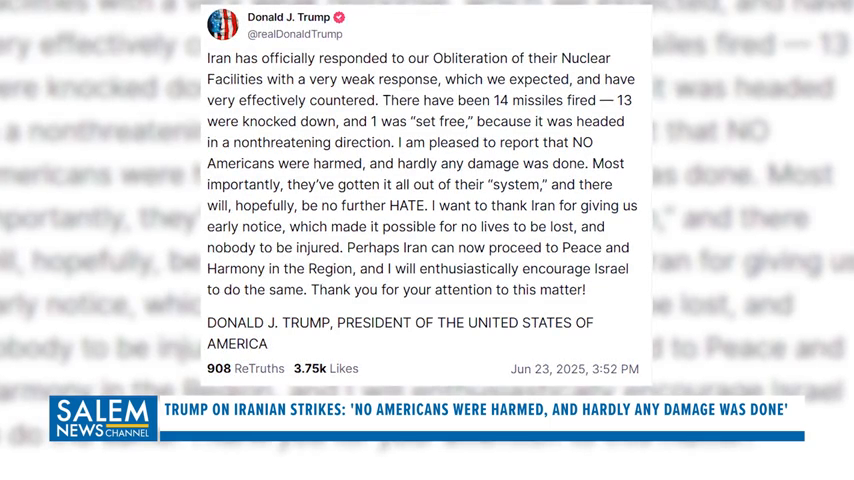Screen dimensions: 854x480
Task: Click the phrase "14 missiles fired"
Action: tap(545, 101)
